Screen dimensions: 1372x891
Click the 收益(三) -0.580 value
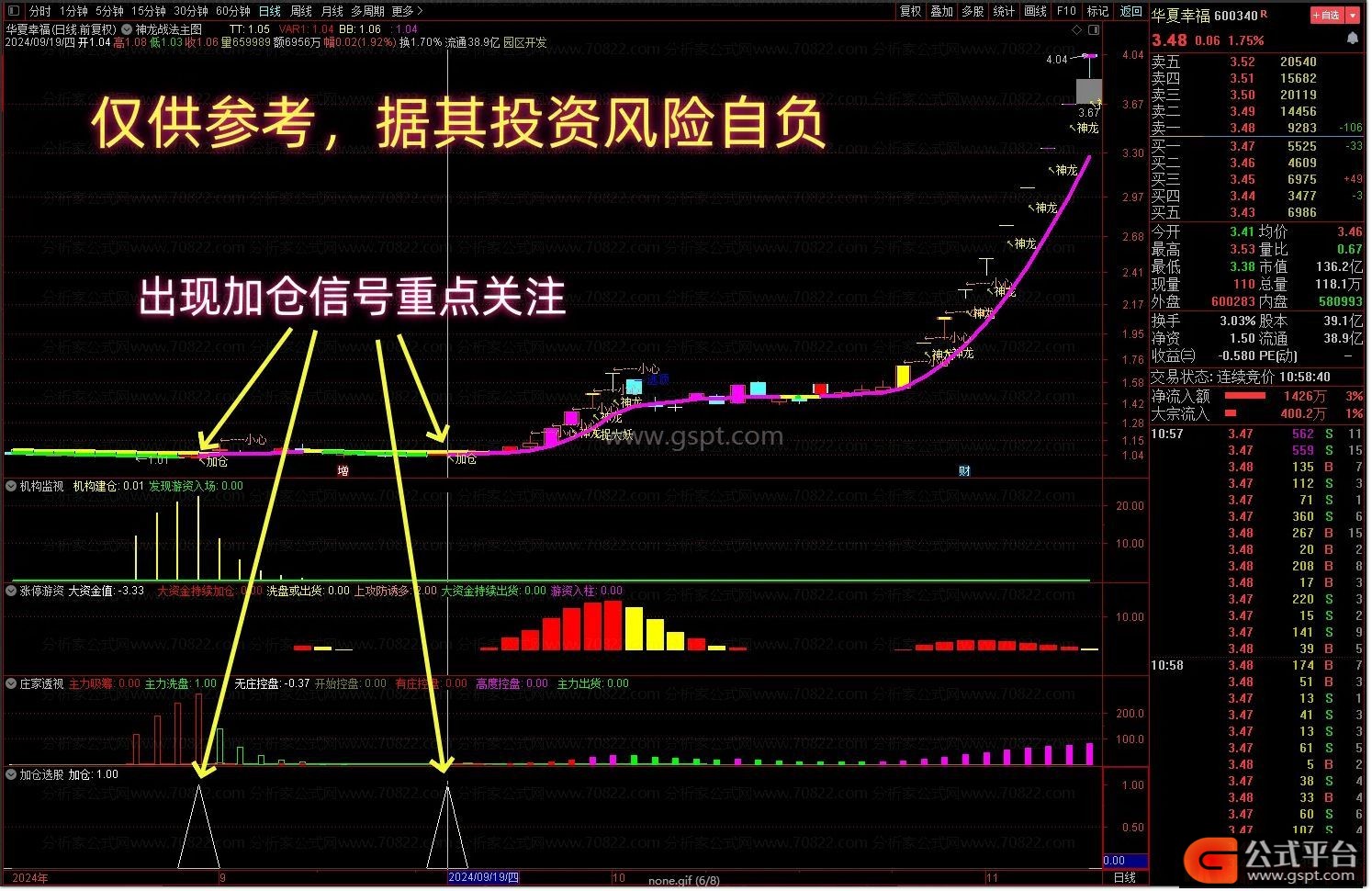point(1235,355)
